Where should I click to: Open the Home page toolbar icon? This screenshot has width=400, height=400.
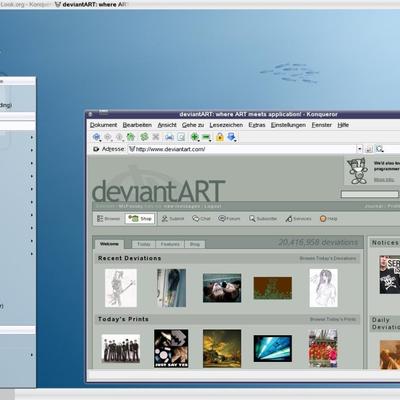(x=131, y=137)
